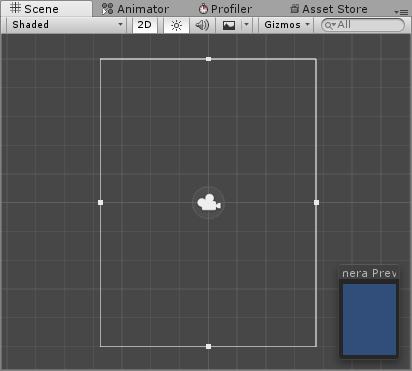The width and height of the screenshot is (412, 371).
Task: Click the right handle of camera frame
Action: pyautogui.click(x=316, y=202)
